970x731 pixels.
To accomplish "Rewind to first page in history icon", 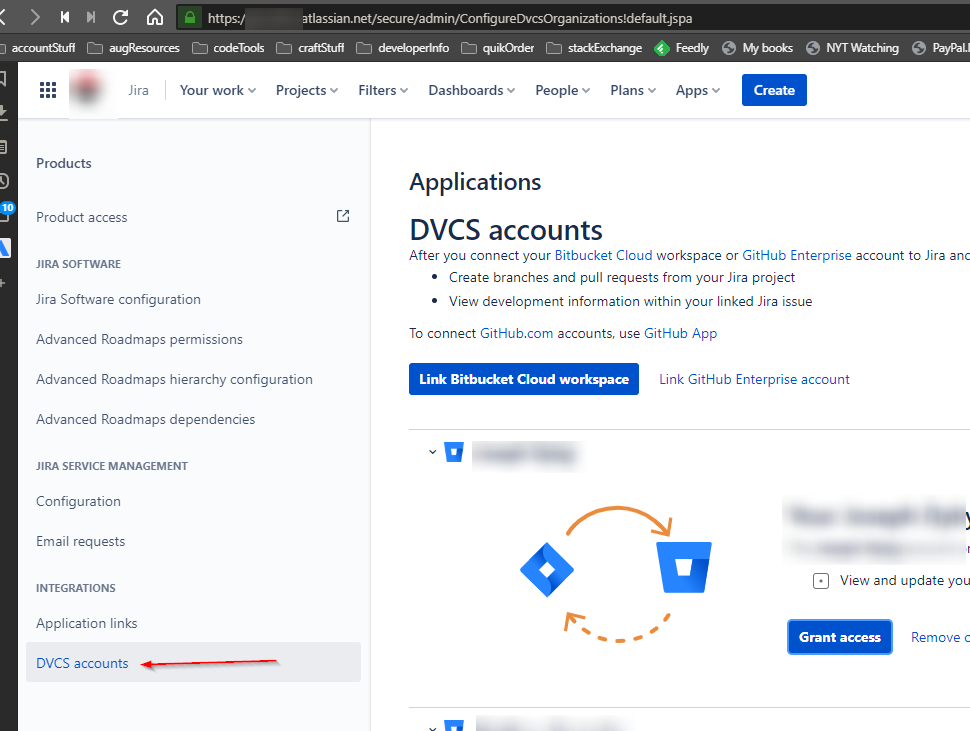I will click(64, 17).
